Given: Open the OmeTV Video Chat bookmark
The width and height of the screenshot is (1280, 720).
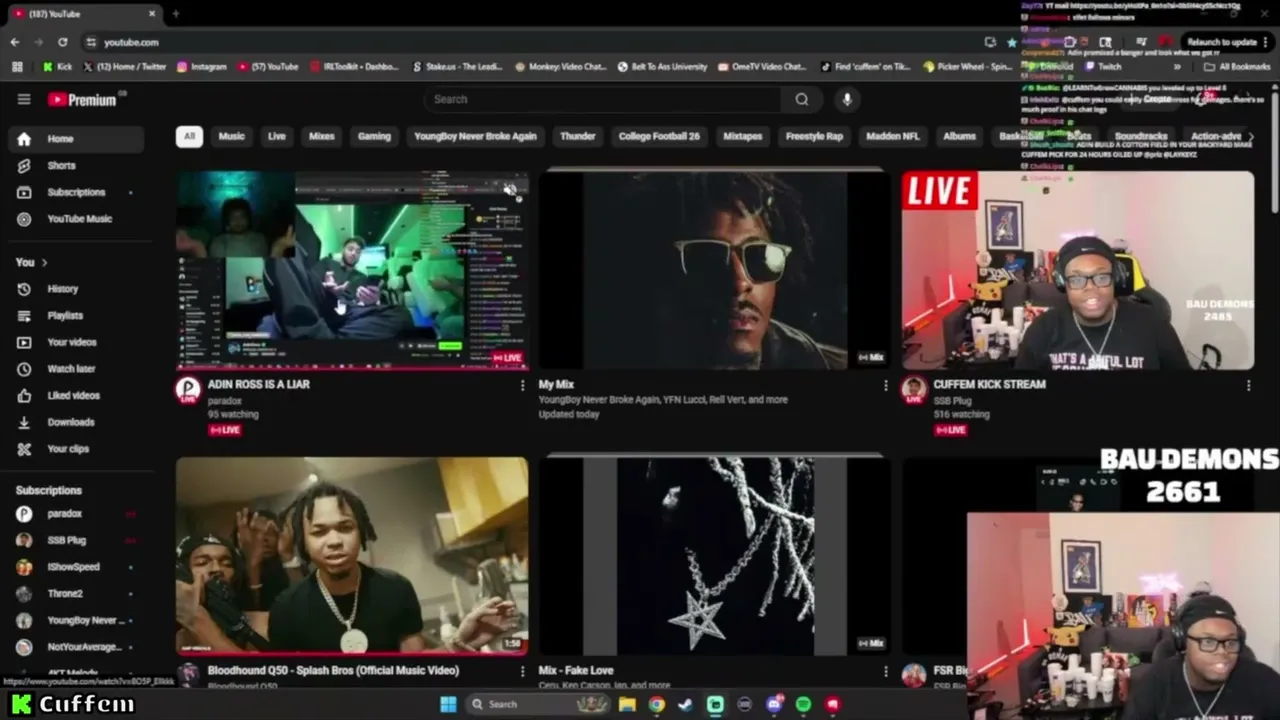Looking at the screenshot, I should point(760,67).
